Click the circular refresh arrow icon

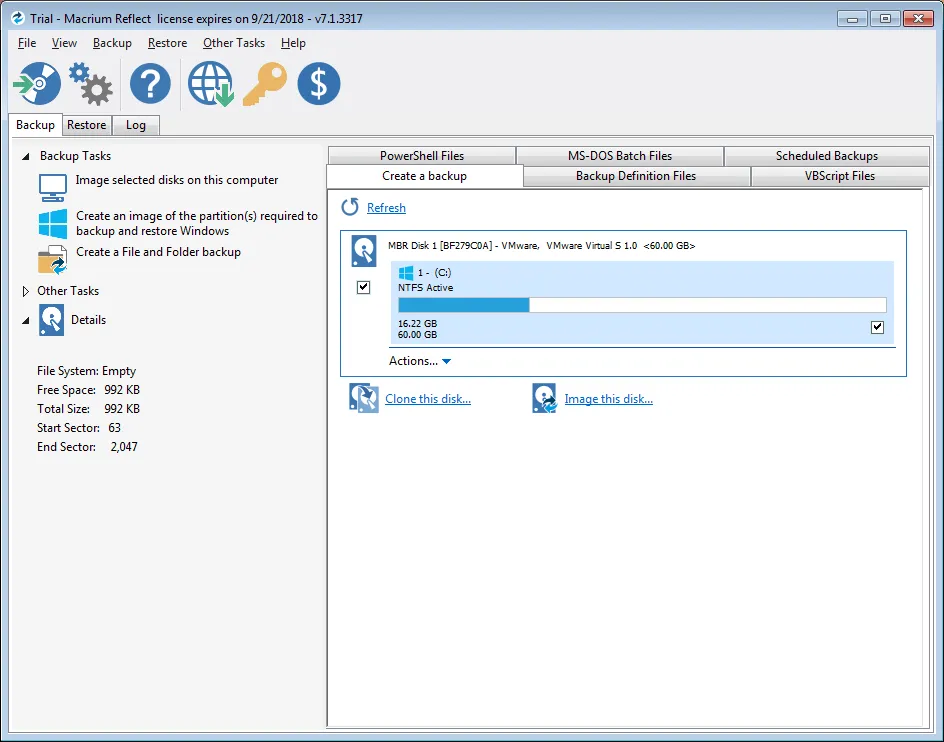click(350, 207)
